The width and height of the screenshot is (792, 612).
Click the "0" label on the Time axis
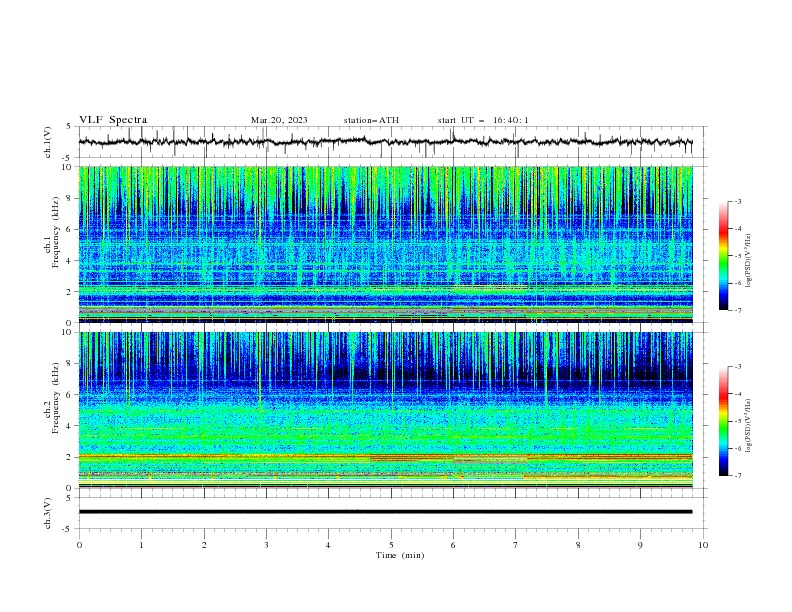tap(79, 545)
